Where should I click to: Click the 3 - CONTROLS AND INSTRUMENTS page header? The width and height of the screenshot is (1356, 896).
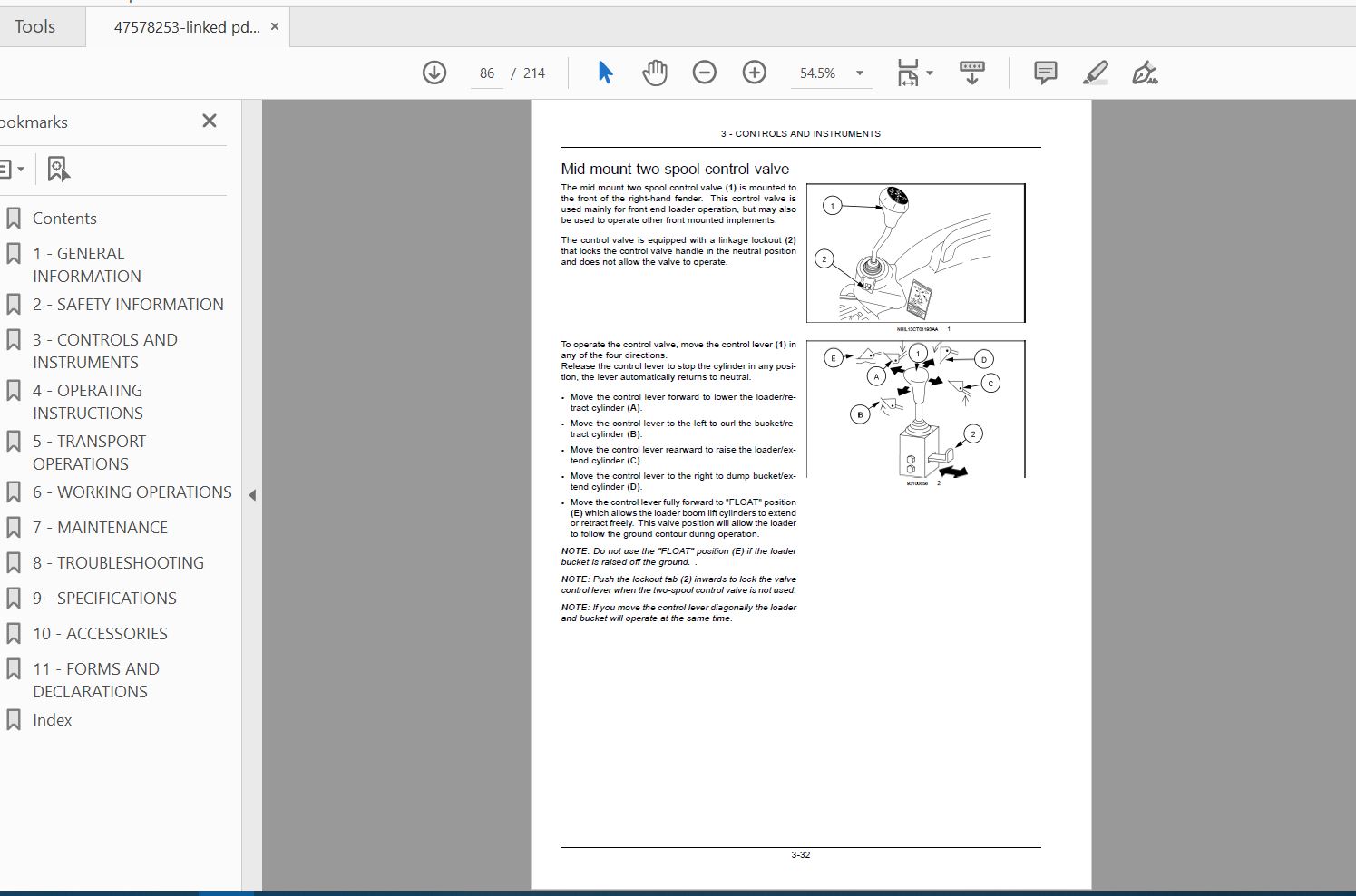[x=801, y=133]
